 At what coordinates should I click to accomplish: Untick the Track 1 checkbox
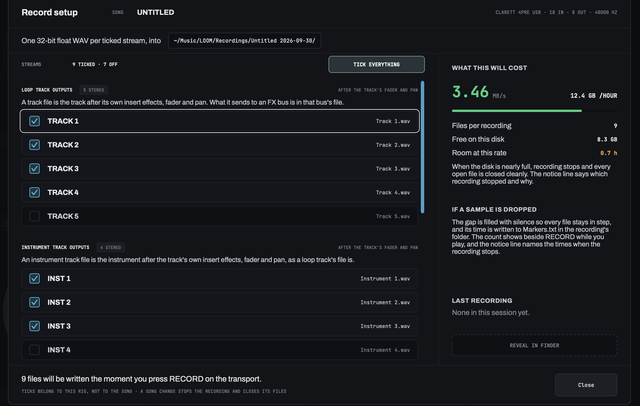point(34,121)
